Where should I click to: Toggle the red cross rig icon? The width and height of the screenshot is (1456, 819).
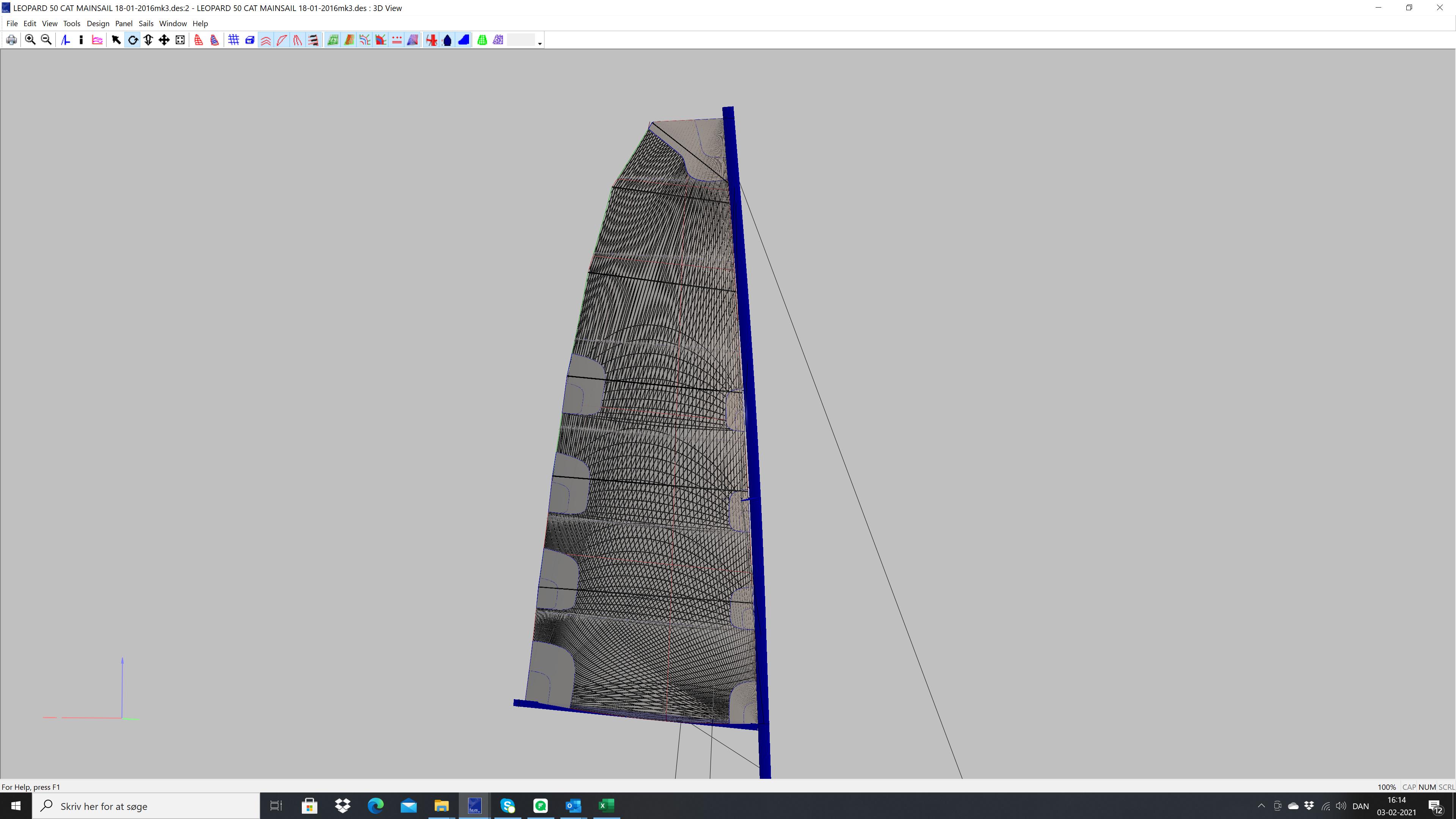click(x=431, y=39)
